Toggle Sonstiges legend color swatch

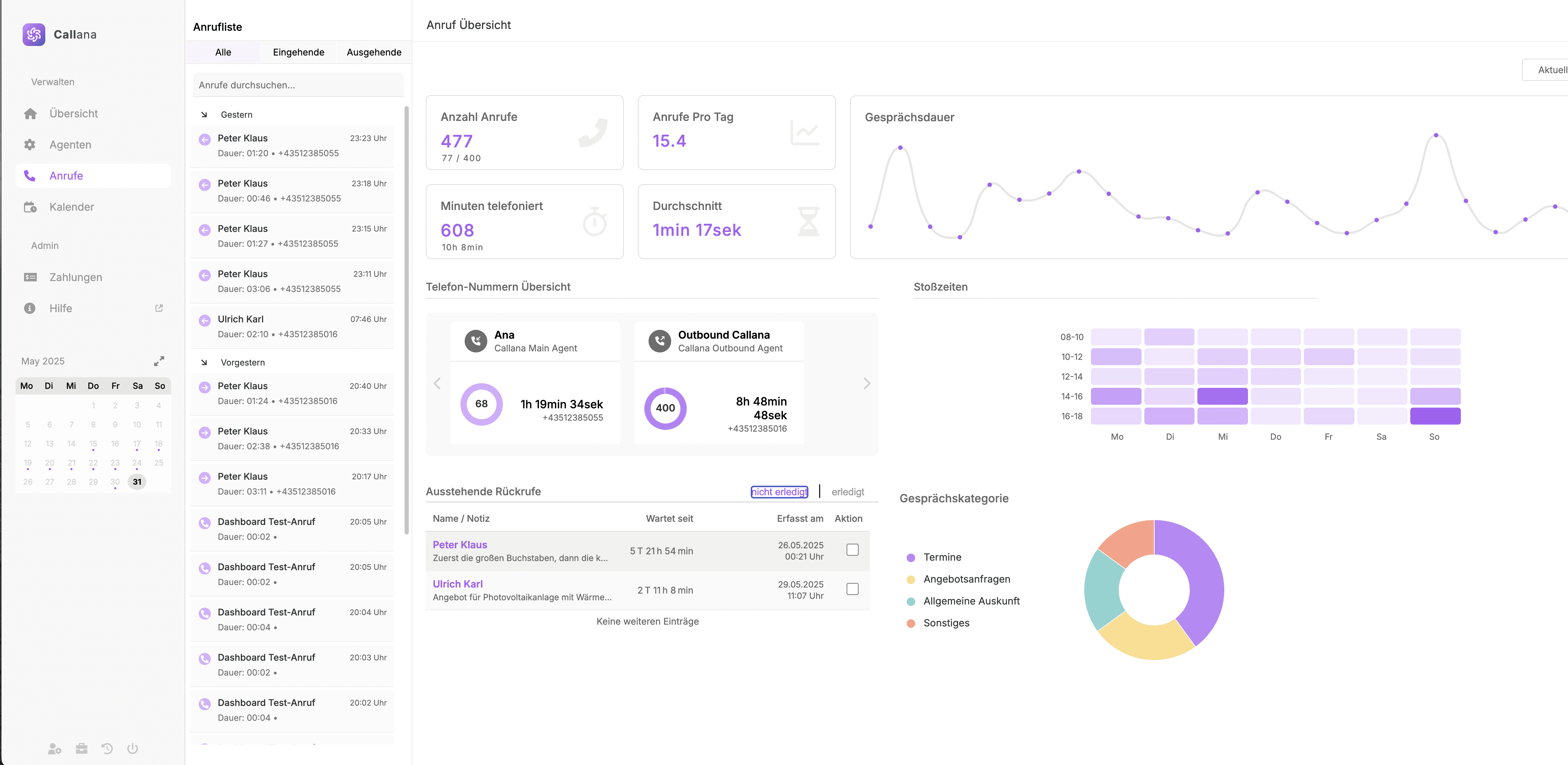click(911, 623)
